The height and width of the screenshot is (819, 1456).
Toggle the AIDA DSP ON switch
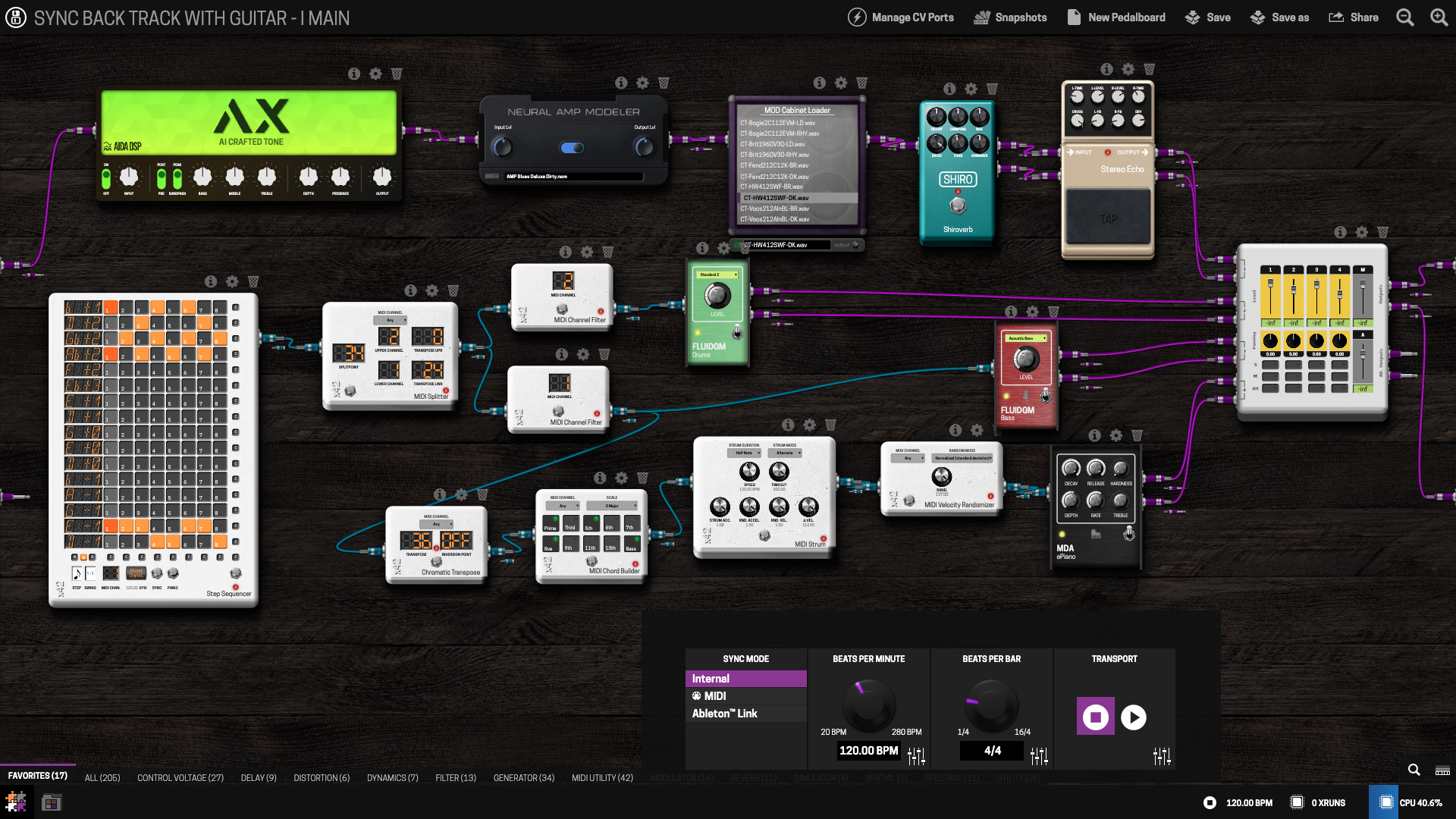point(106,178)
